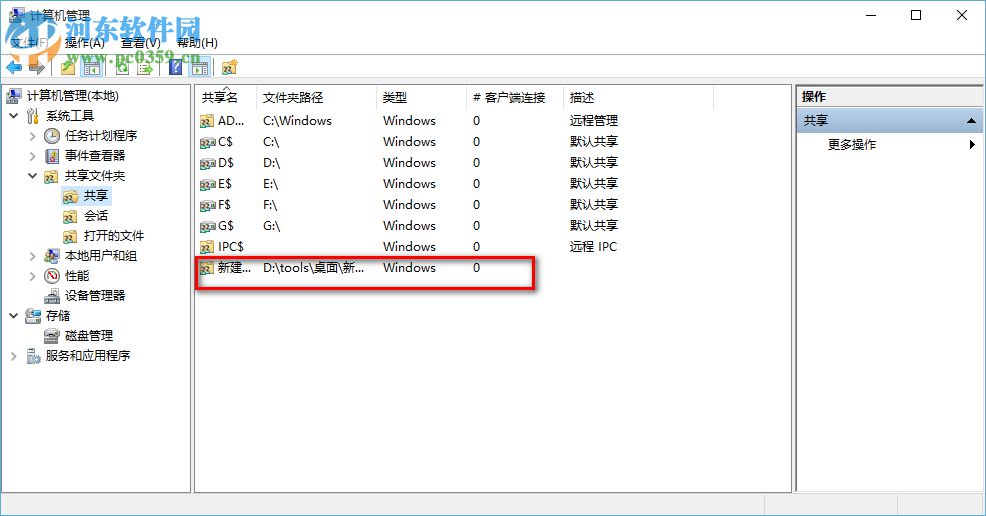The image size is (986, 516).
Task: Collapse the 系统工具 tree node
Action: (x=14, y=116)
